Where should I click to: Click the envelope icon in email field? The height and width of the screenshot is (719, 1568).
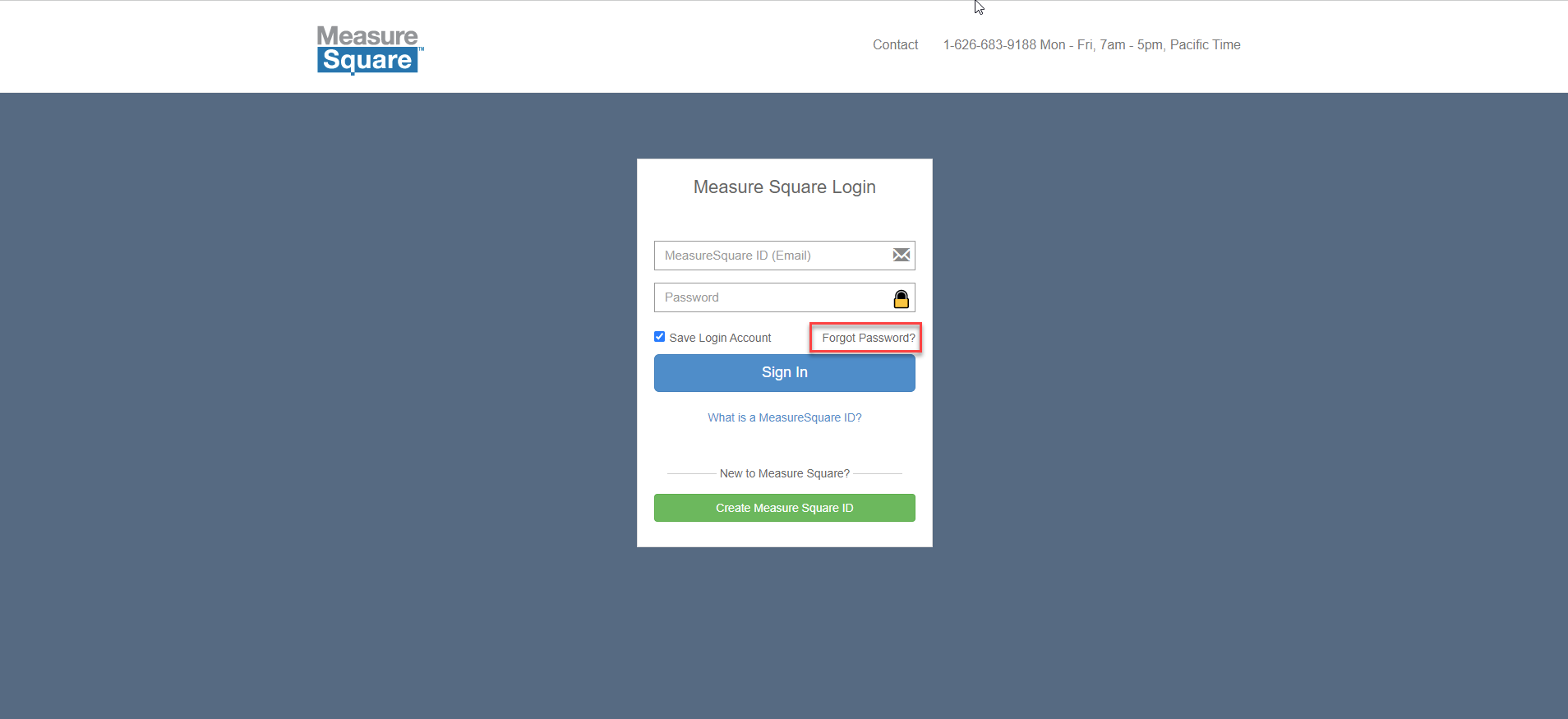pos(902,256)
